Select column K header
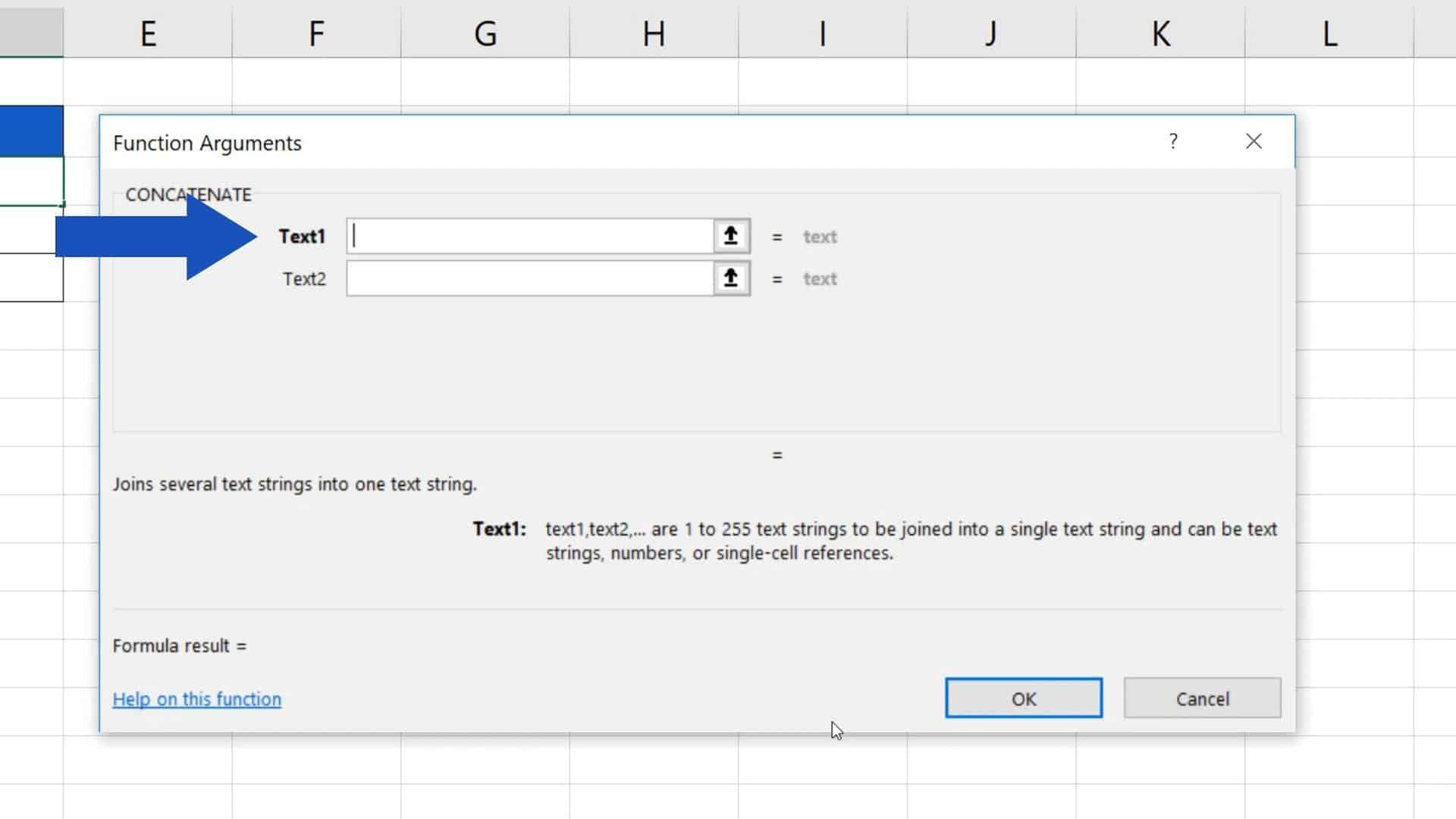Screen dimensions: 1456x819 pyautogui.click(x=1160, y=33)
